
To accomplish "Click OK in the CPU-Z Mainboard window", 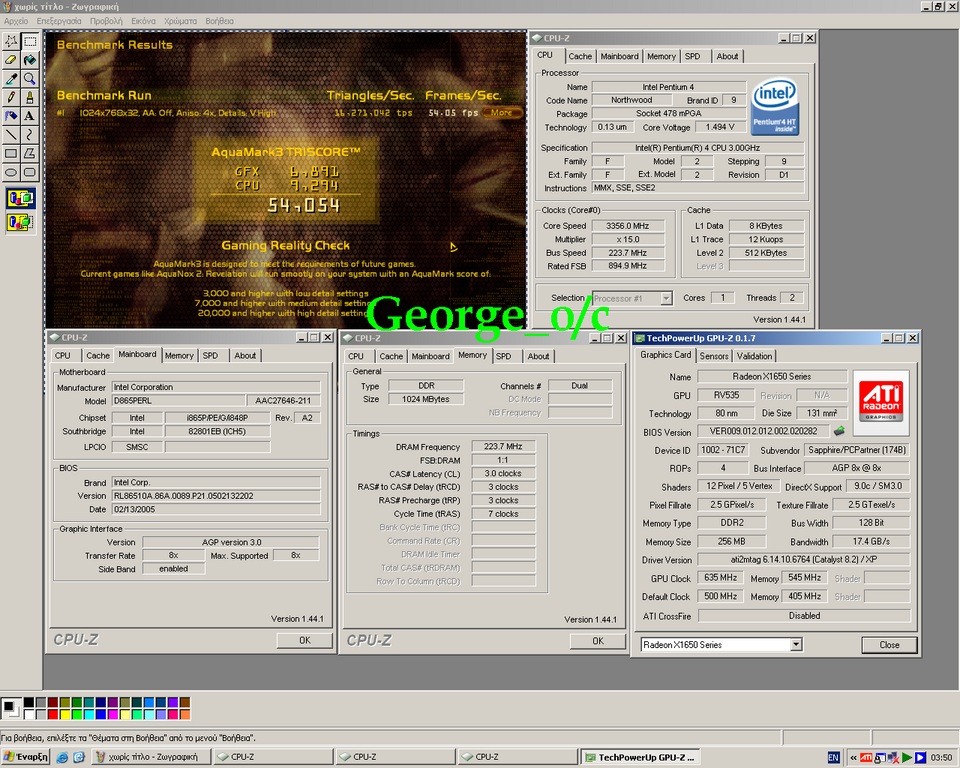I will point(305,640).
